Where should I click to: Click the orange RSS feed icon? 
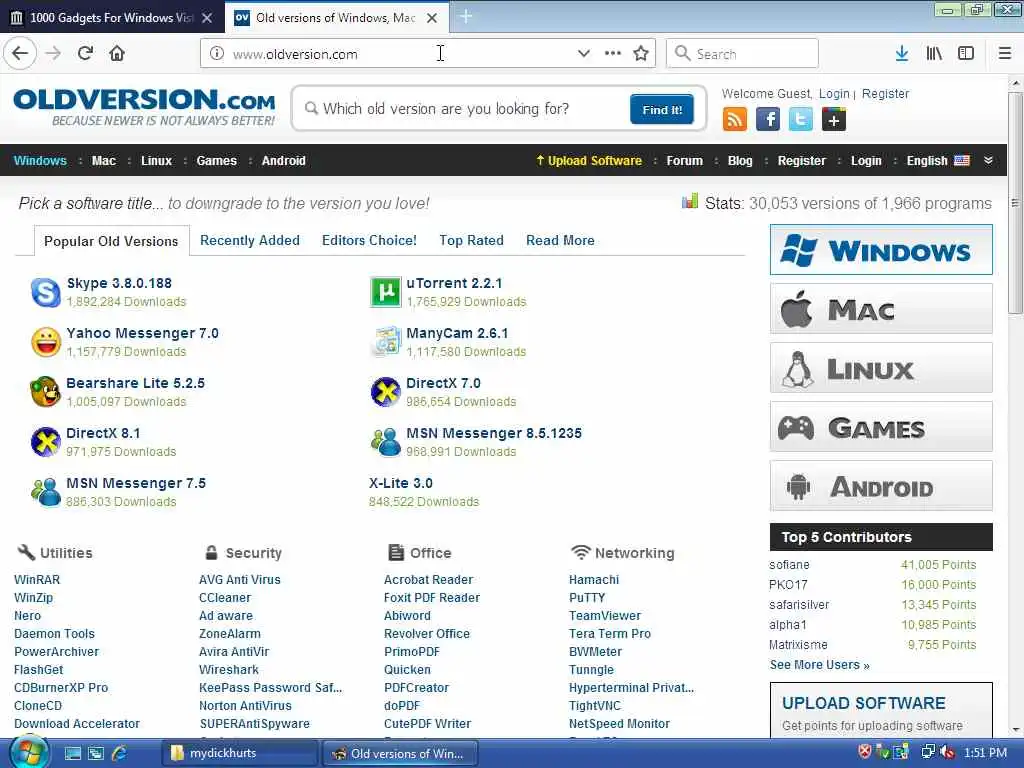[735, 120]
